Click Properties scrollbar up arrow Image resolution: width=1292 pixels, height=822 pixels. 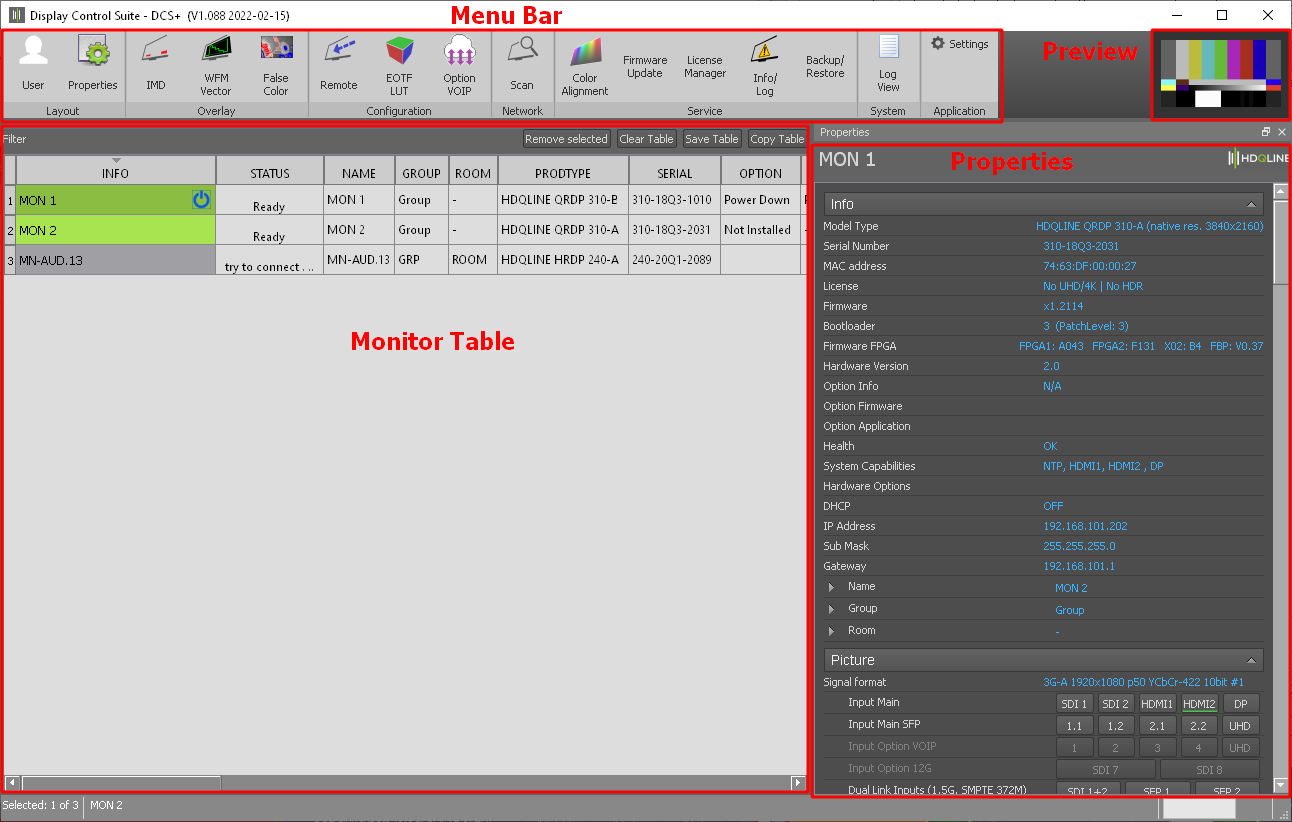pyautogui.click(x=1280, y=191)
